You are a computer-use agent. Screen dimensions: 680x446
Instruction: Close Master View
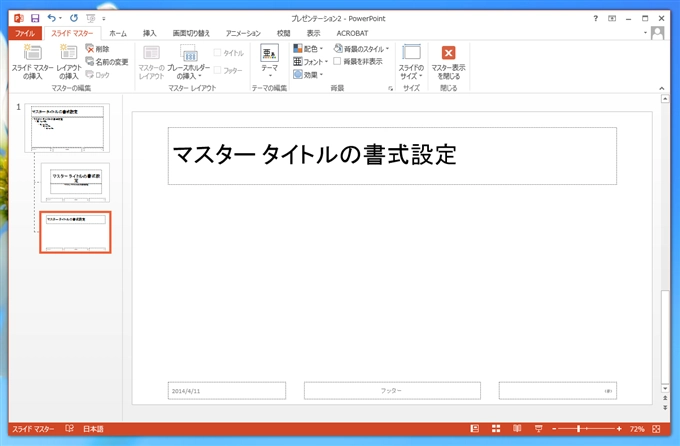click(448, 62)
